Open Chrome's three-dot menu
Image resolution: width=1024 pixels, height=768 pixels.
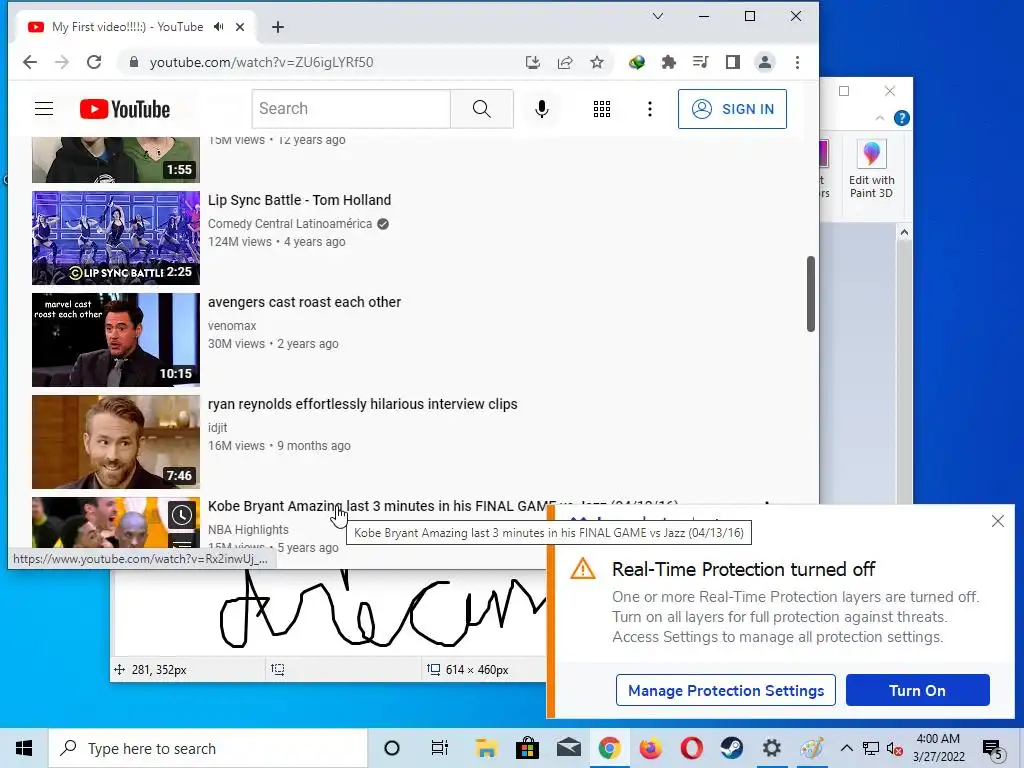tap(797, 62)
